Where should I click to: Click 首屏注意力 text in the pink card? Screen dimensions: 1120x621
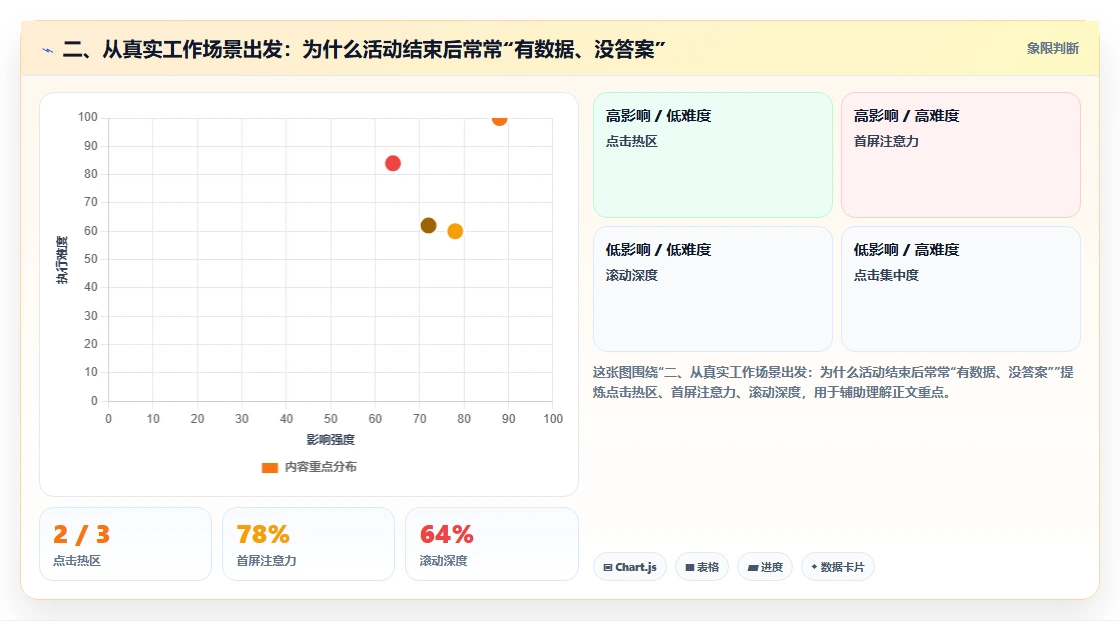pyautogui.click(x=886, y=141)
